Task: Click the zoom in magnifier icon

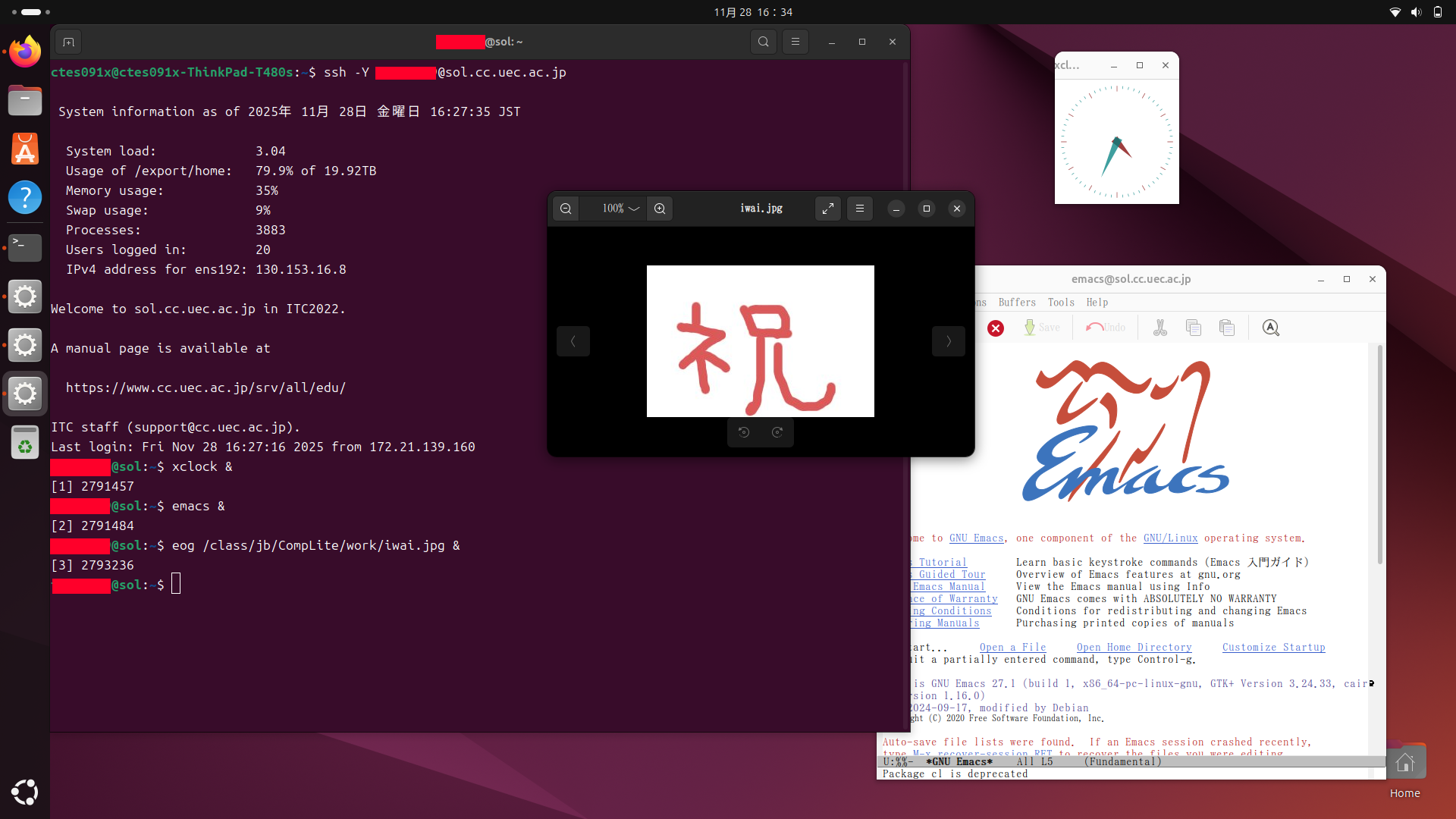Action: click(x=660, y=209)
